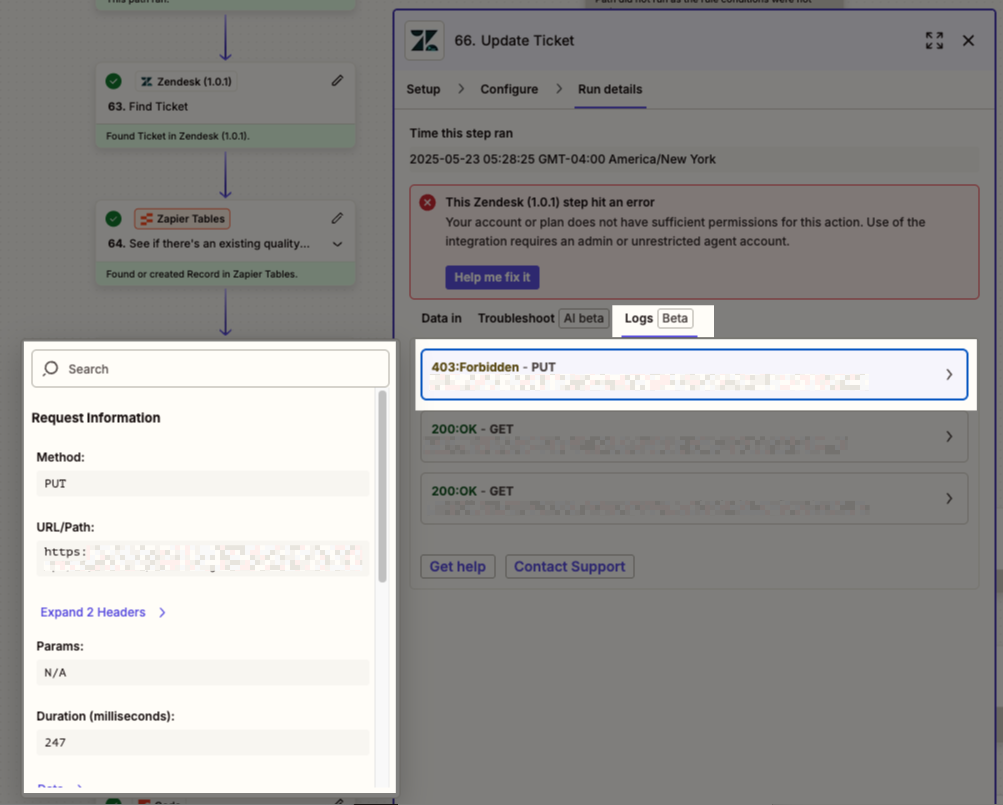
Task: Click the red error icon in alert
Action: tap(427, 203)
